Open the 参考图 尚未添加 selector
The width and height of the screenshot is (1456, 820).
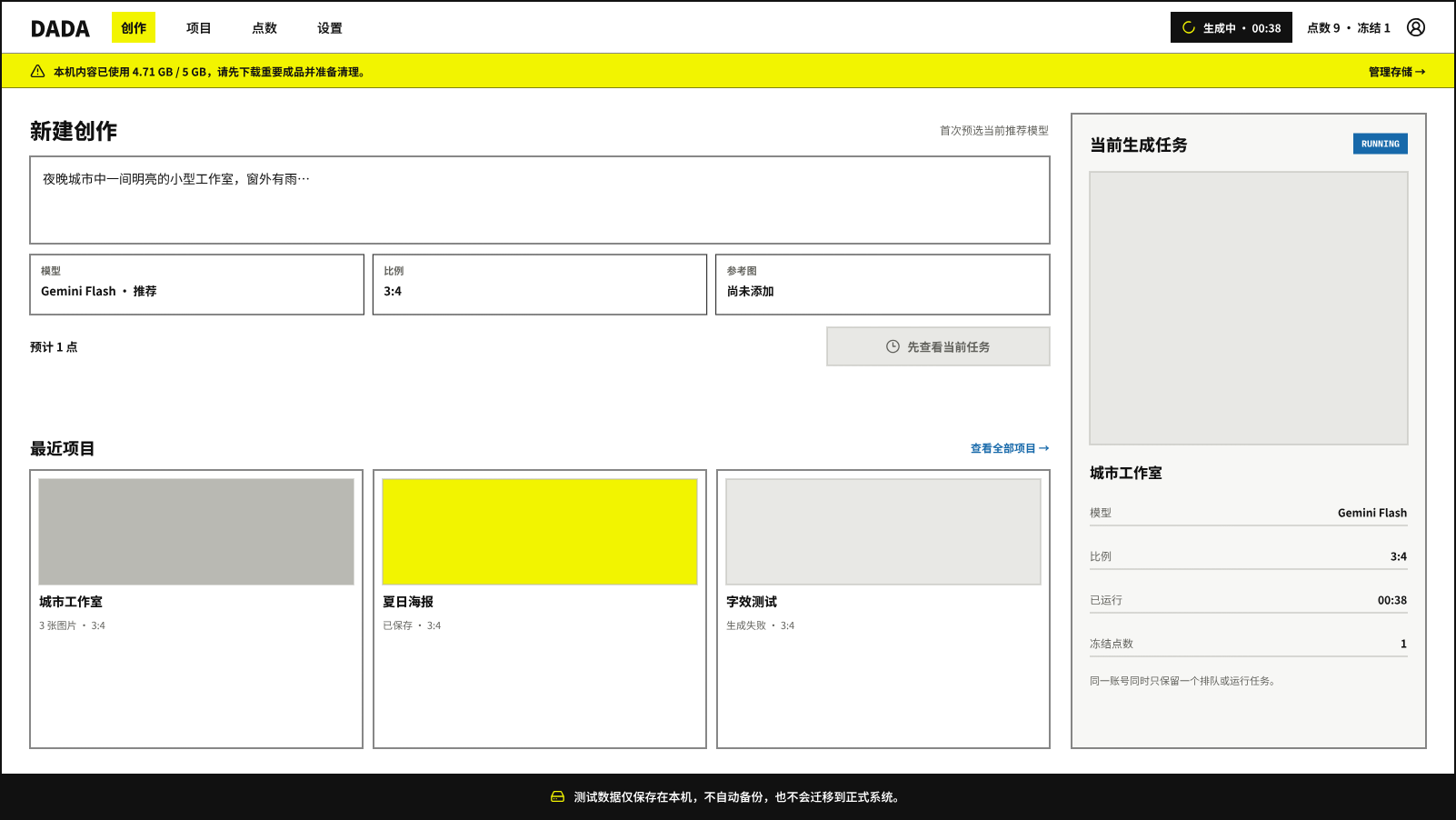tap(883, 285)
